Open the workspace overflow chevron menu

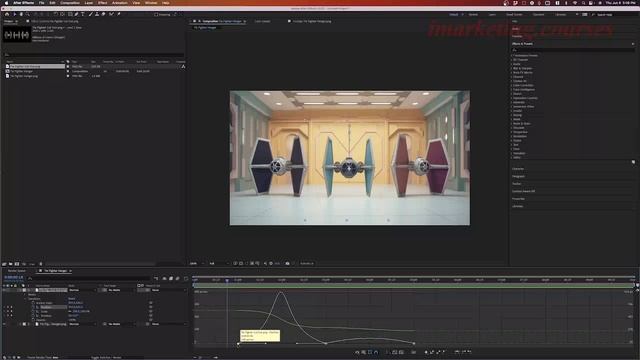click(577, 15)
